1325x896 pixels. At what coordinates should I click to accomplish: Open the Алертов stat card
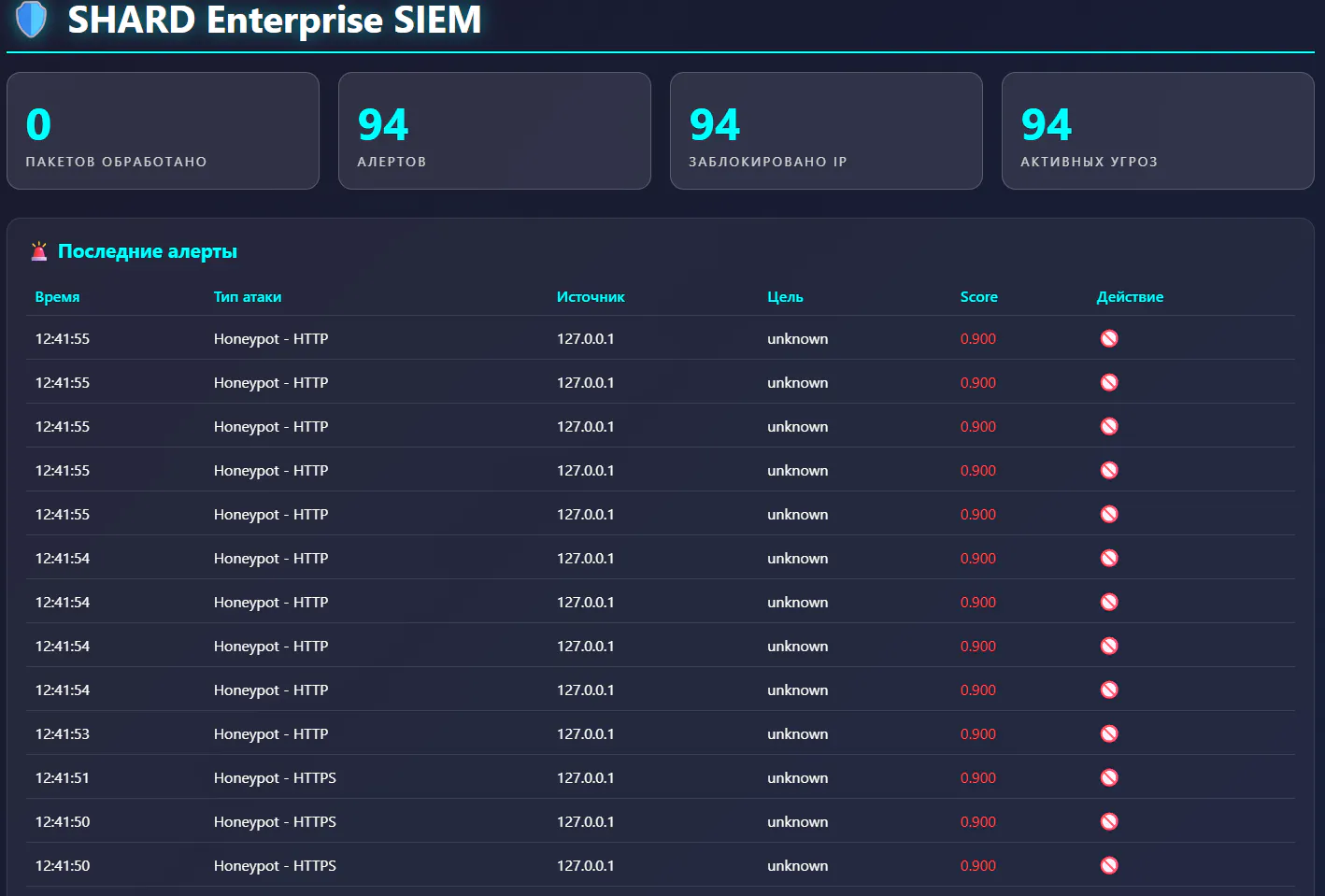point(494,131)
